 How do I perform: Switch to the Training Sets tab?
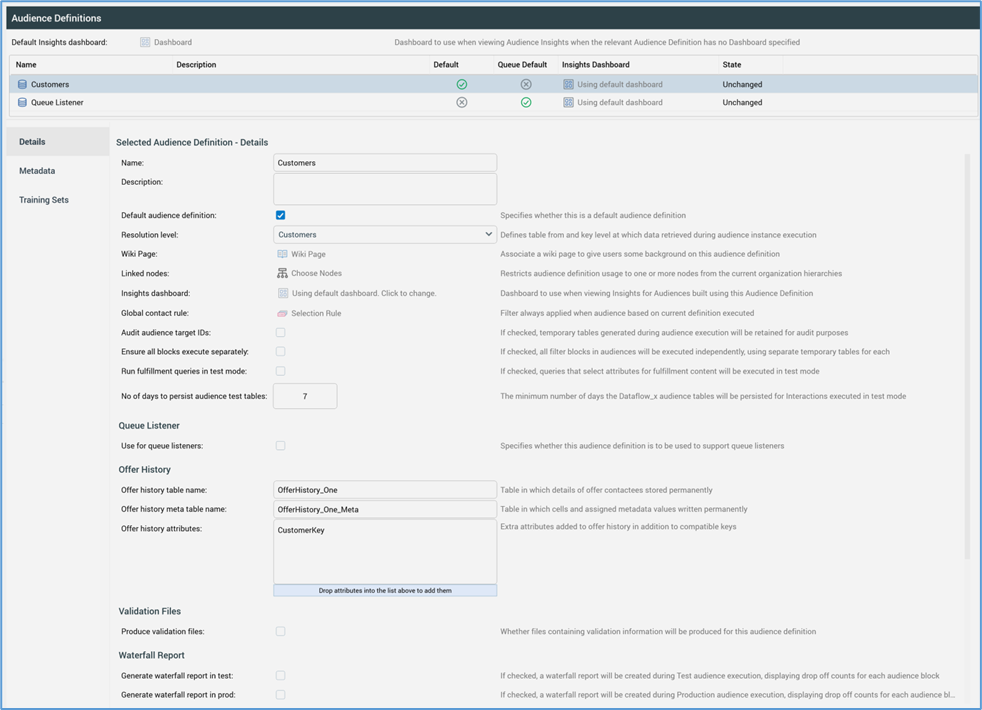coord(44,200)
